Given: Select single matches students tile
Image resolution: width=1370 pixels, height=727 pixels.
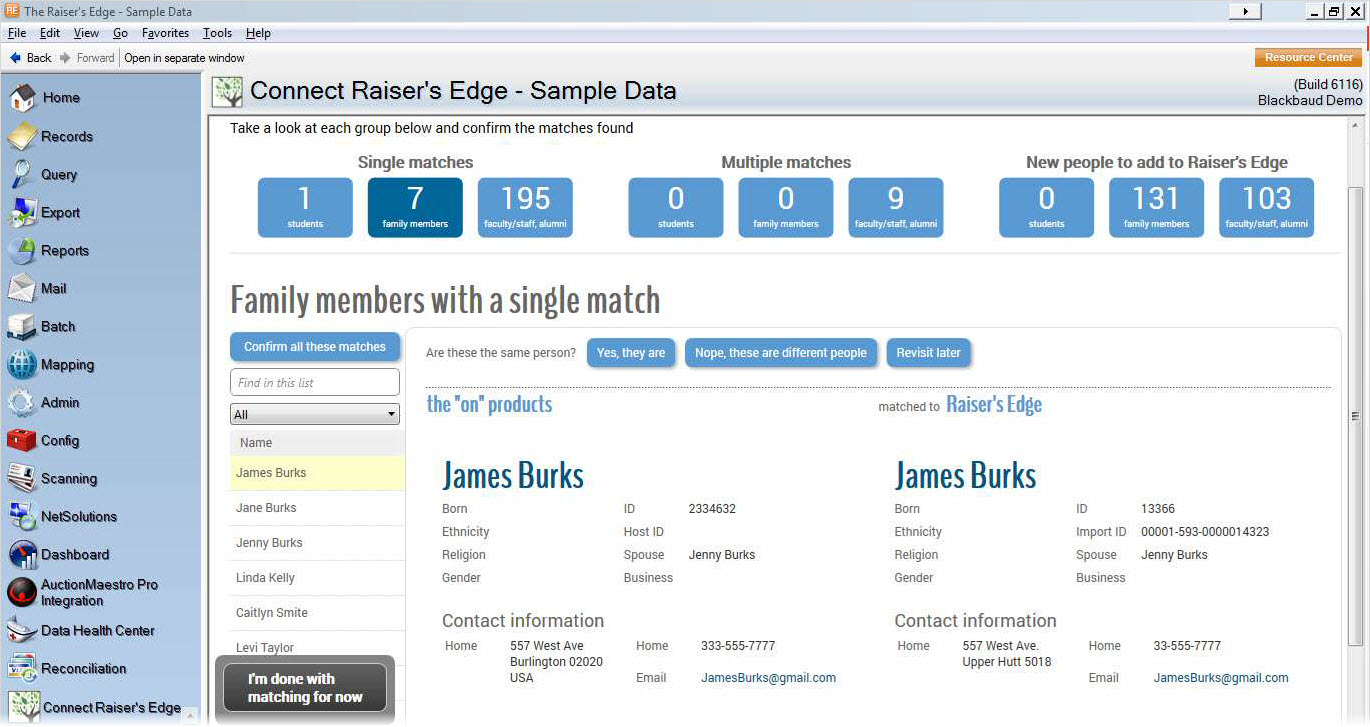Looking at the screenshot, I should [x=305, y=208].
